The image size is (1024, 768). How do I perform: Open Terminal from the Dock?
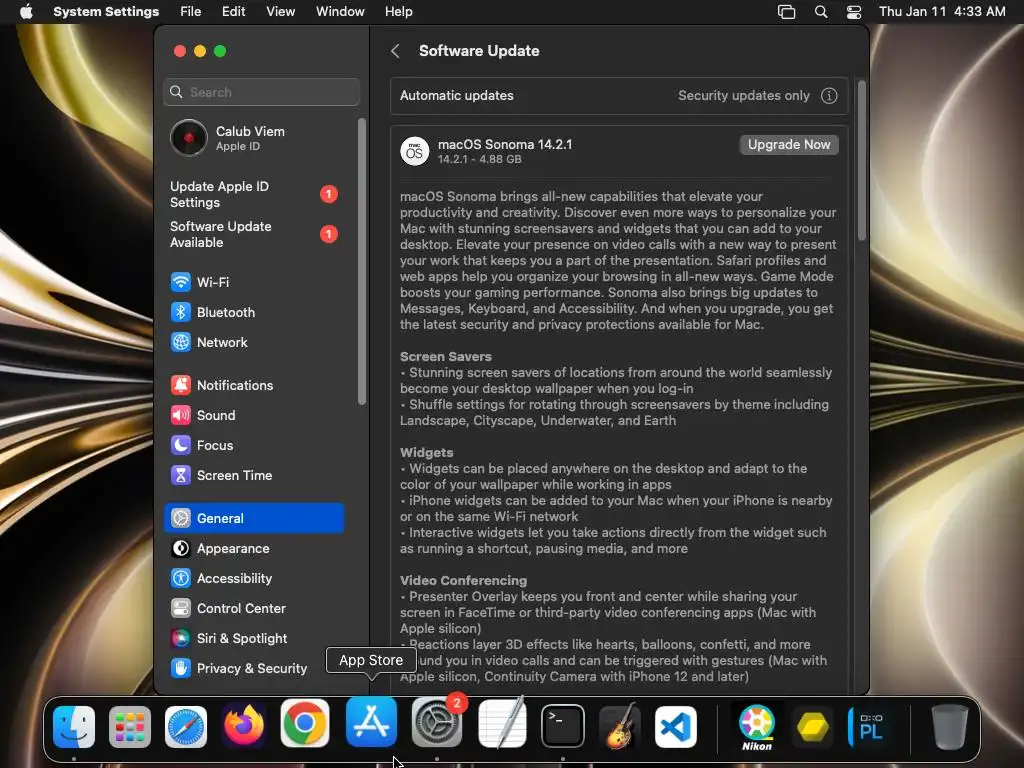pos(562,726)
